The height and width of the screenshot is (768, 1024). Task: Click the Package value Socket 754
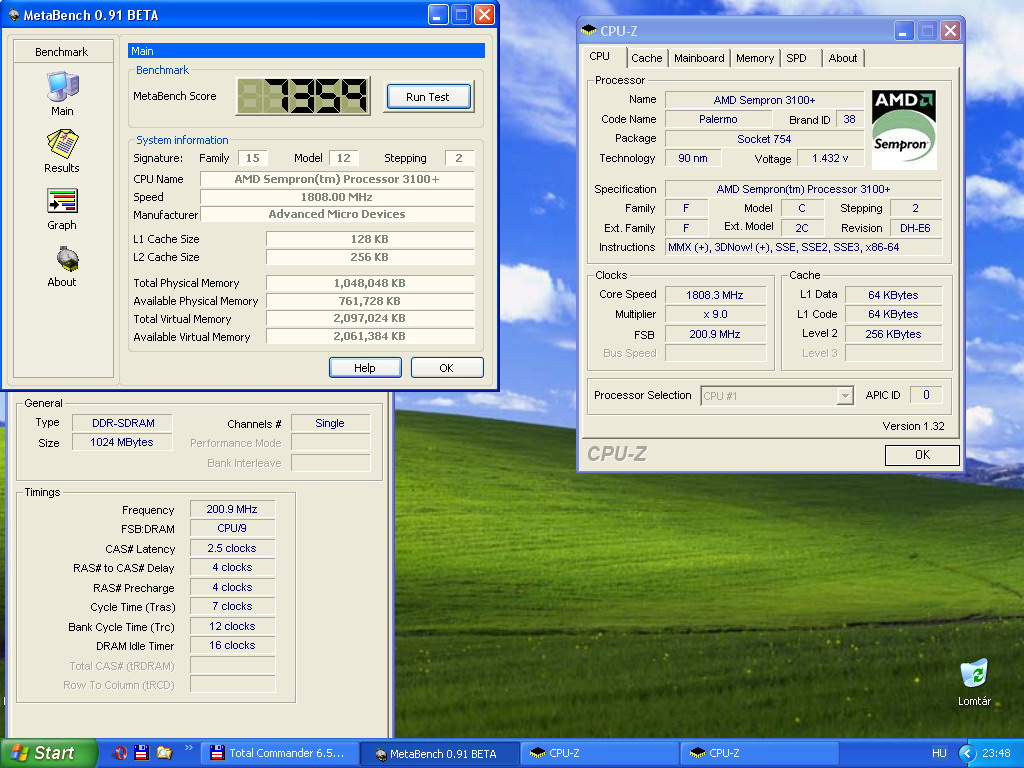point(764,138)
